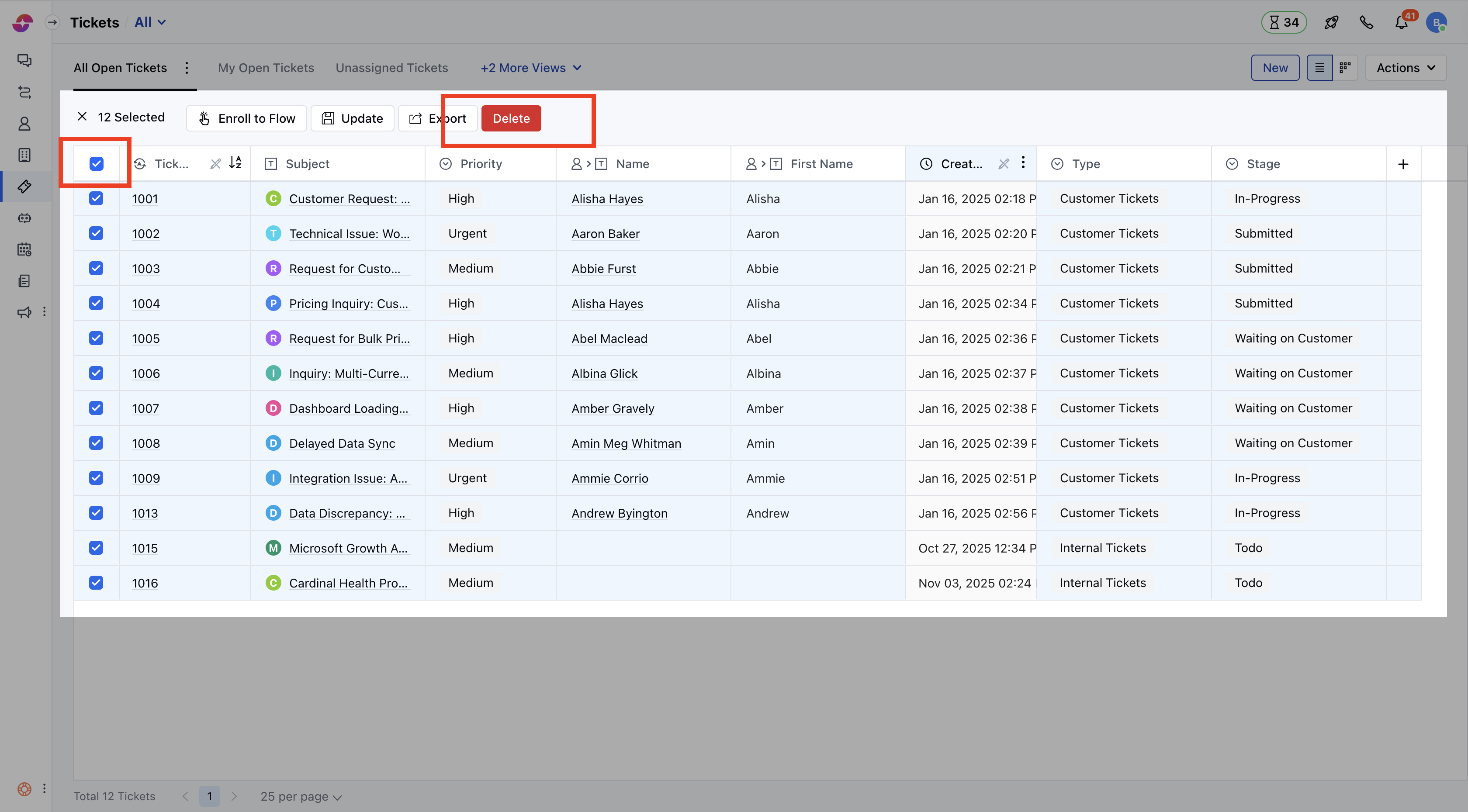The image size is (1468, 812).
Task: Deselect the checkbox for ticket 1016
Action: [96, 582]
